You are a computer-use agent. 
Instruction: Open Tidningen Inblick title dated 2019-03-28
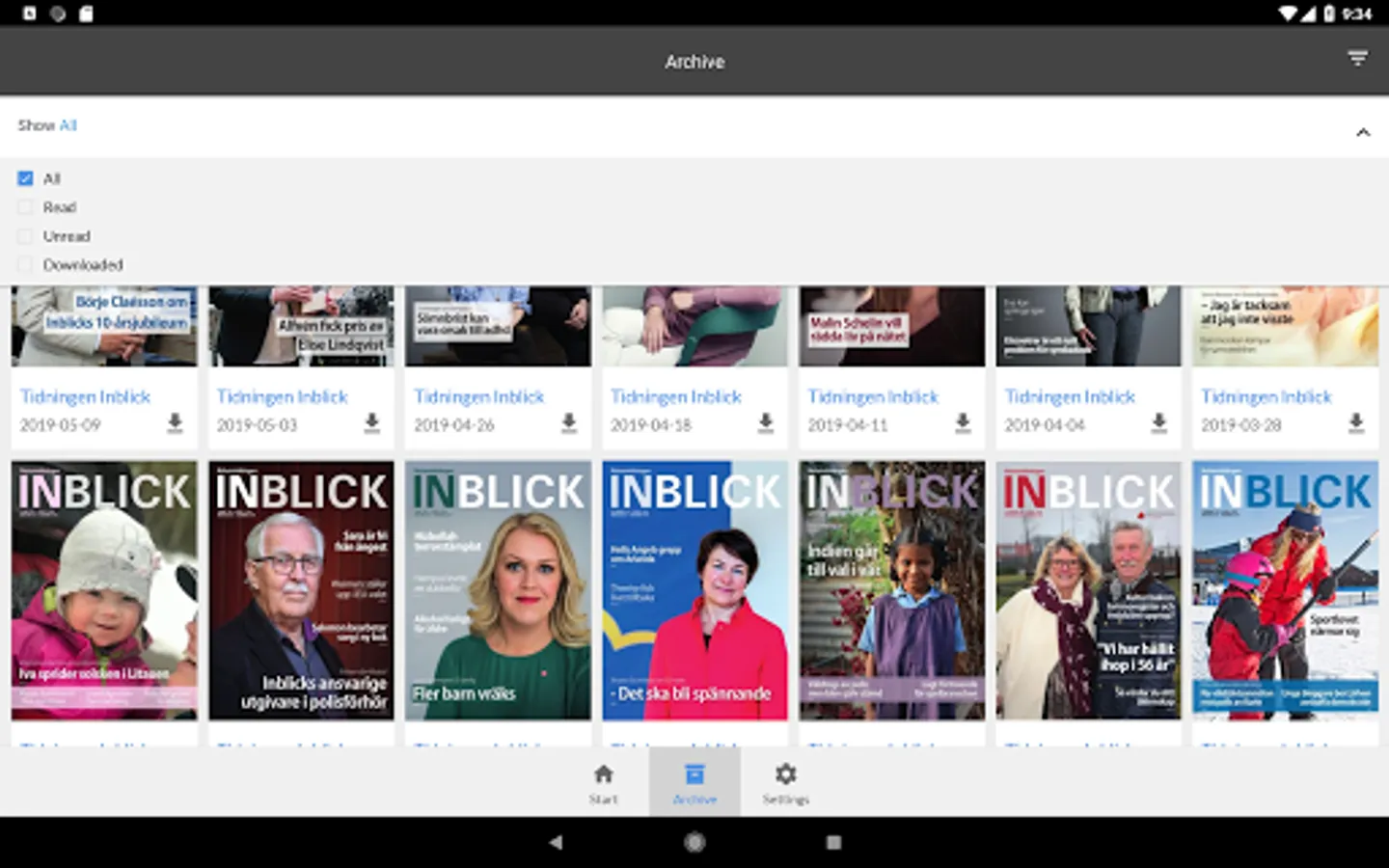click(1266, 396)
